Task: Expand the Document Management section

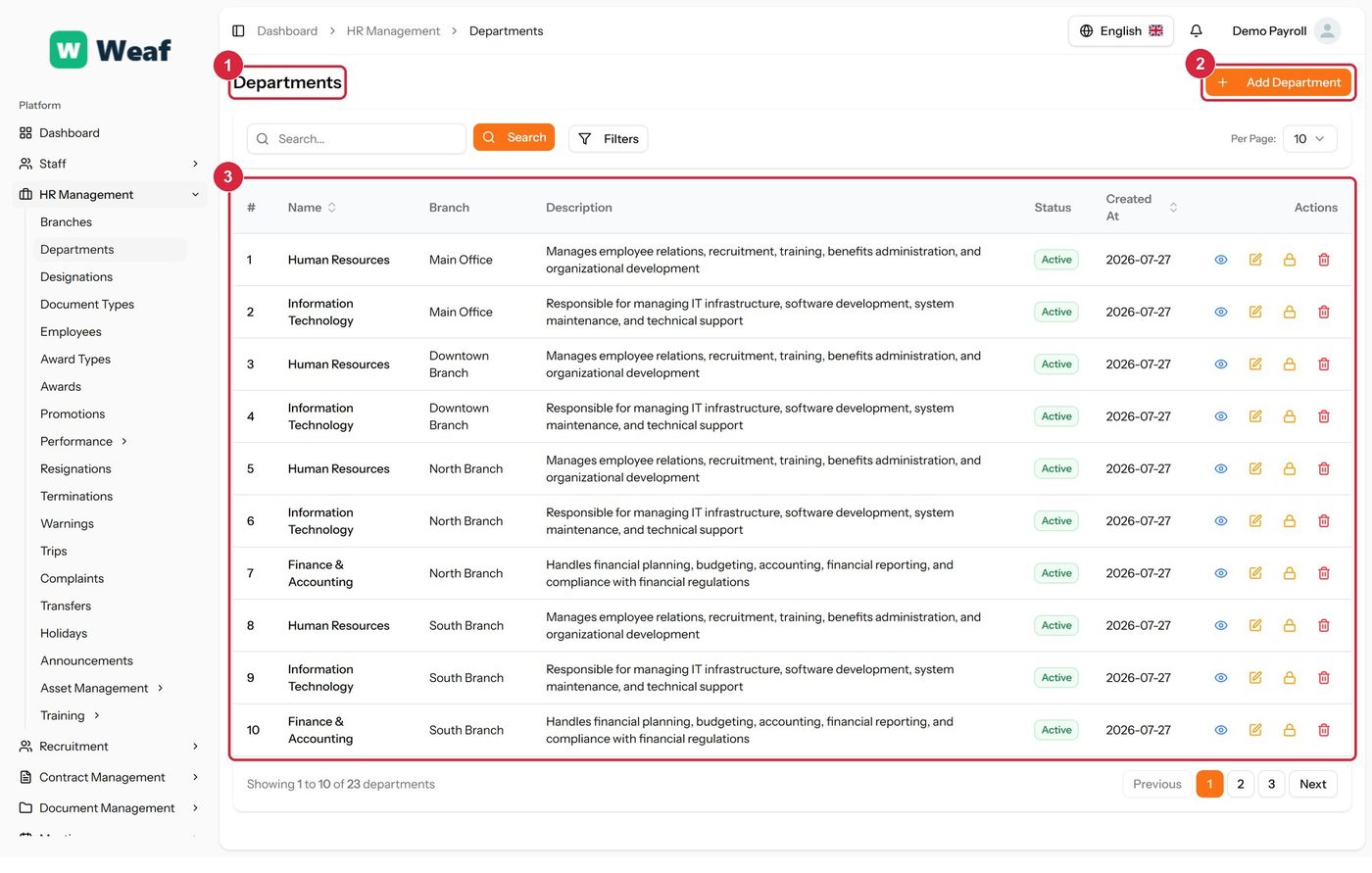Action: pos(109,808)
